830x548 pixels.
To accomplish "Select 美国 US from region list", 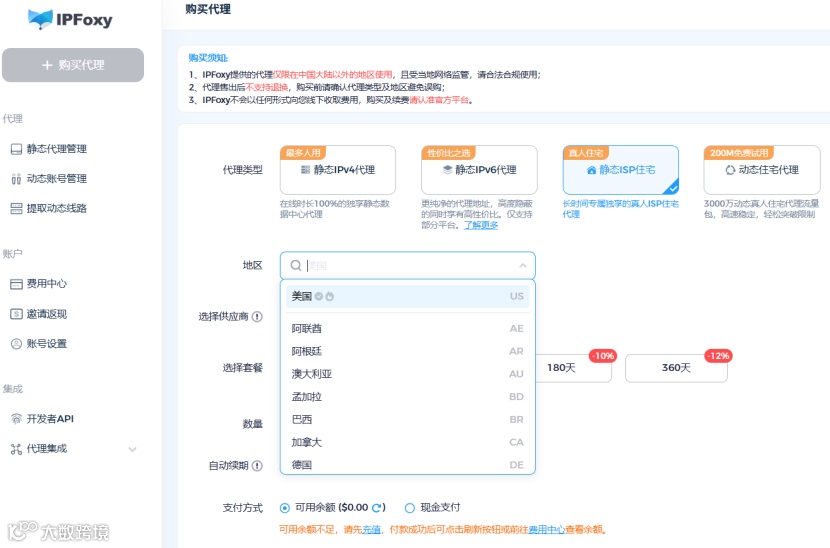I will click(x=408, y=297).
